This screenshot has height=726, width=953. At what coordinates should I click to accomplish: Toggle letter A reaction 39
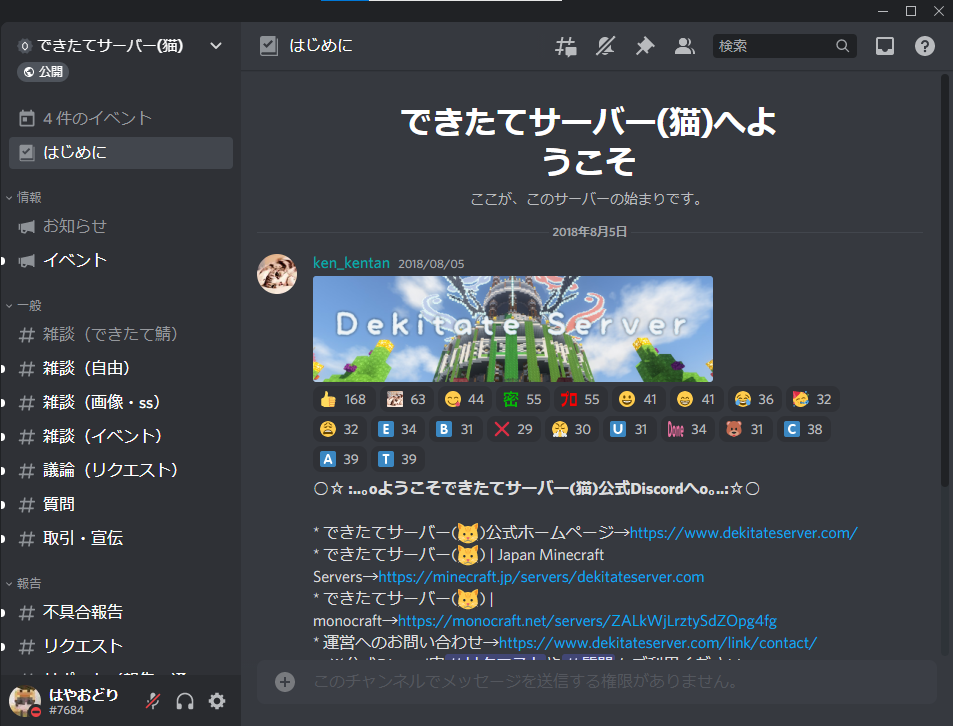340,459
